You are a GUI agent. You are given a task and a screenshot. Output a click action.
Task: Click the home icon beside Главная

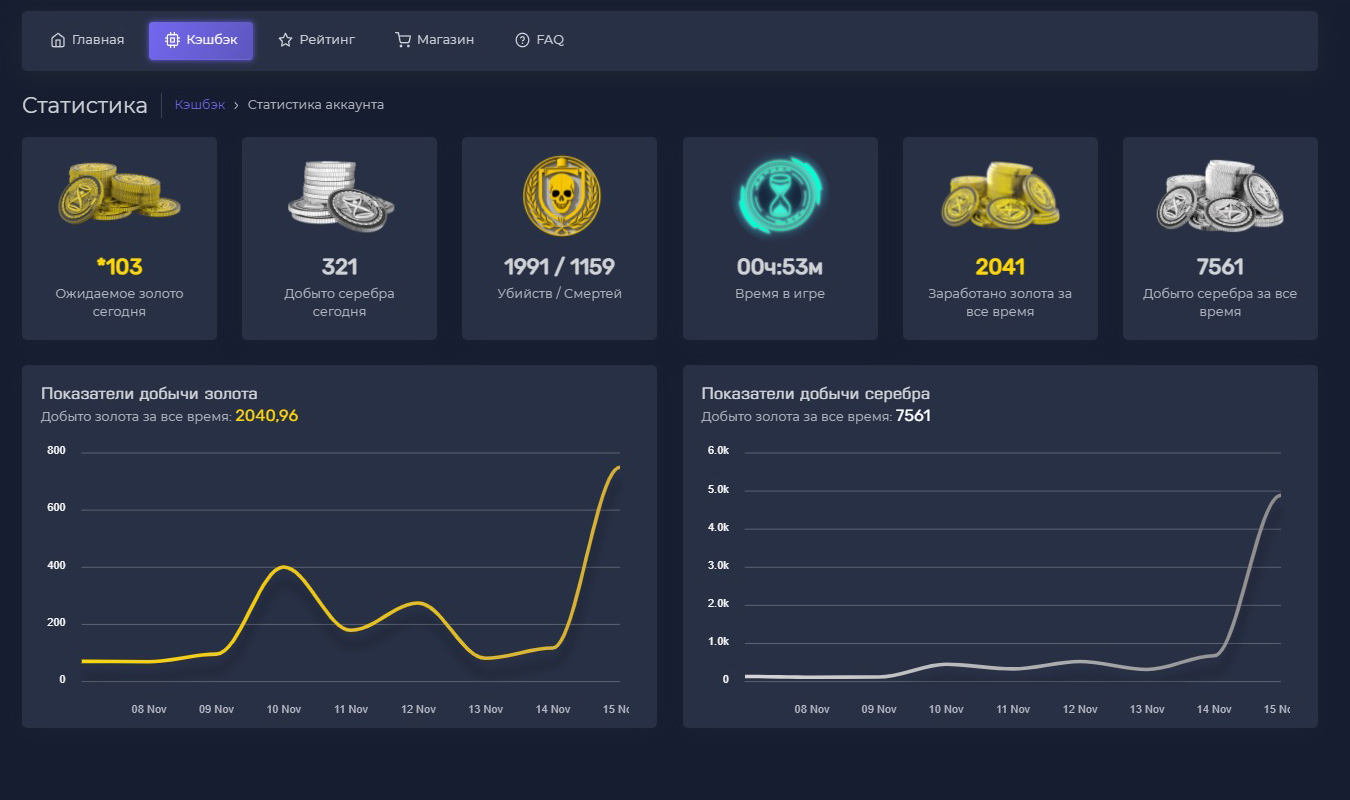(58, 40)
